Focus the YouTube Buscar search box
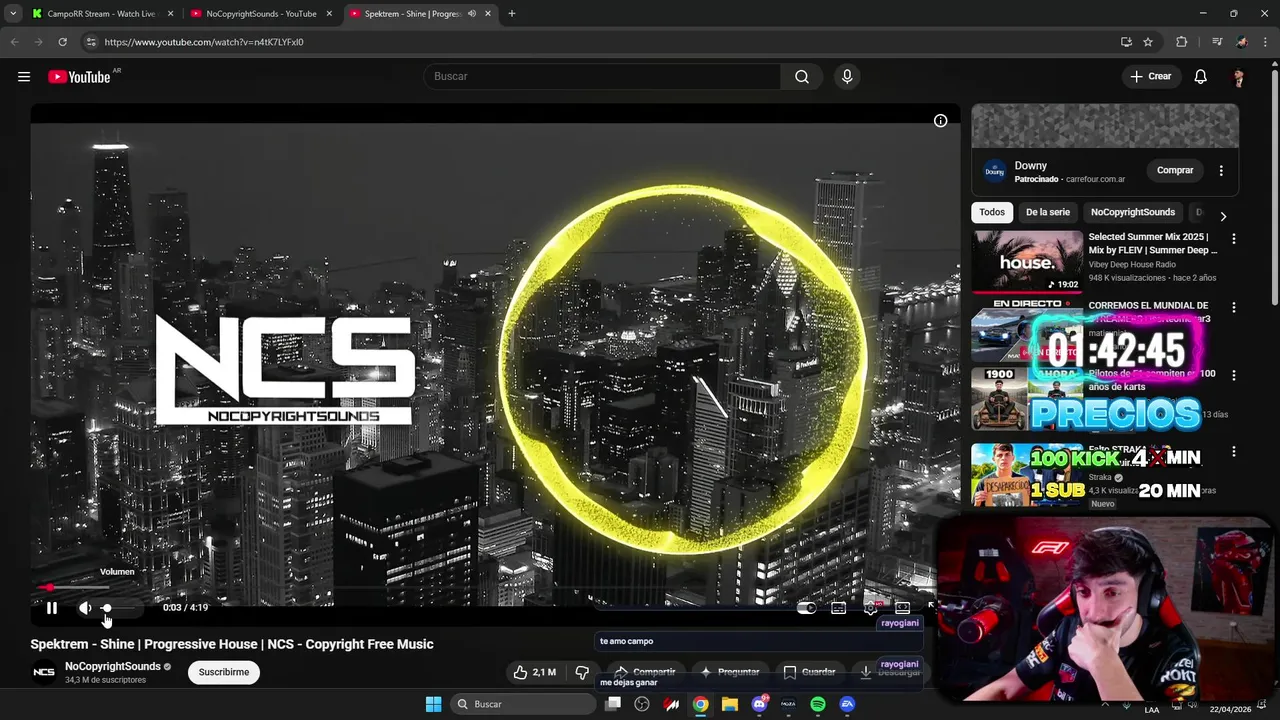 tap(602, 77)
